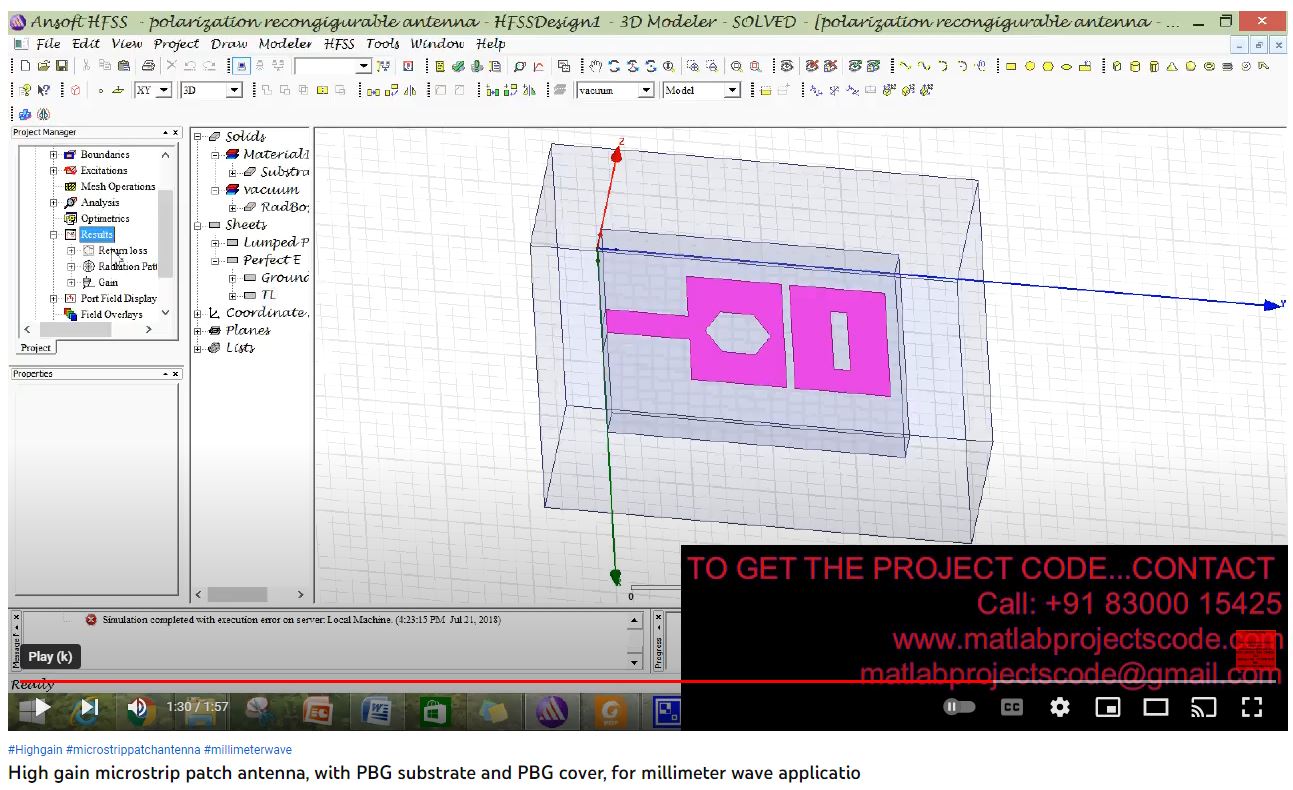The height and width of the screenshot is (790, 1293).
Task: Open the Draw menu
Action: pos(229,44)
